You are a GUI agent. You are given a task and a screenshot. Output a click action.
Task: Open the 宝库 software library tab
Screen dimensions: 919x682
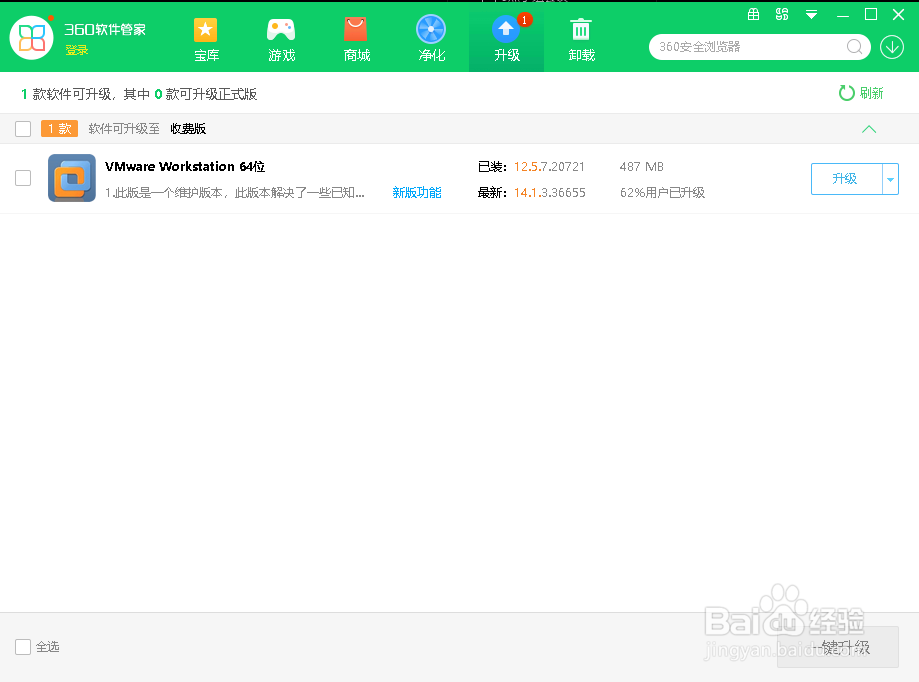point(206,39)
